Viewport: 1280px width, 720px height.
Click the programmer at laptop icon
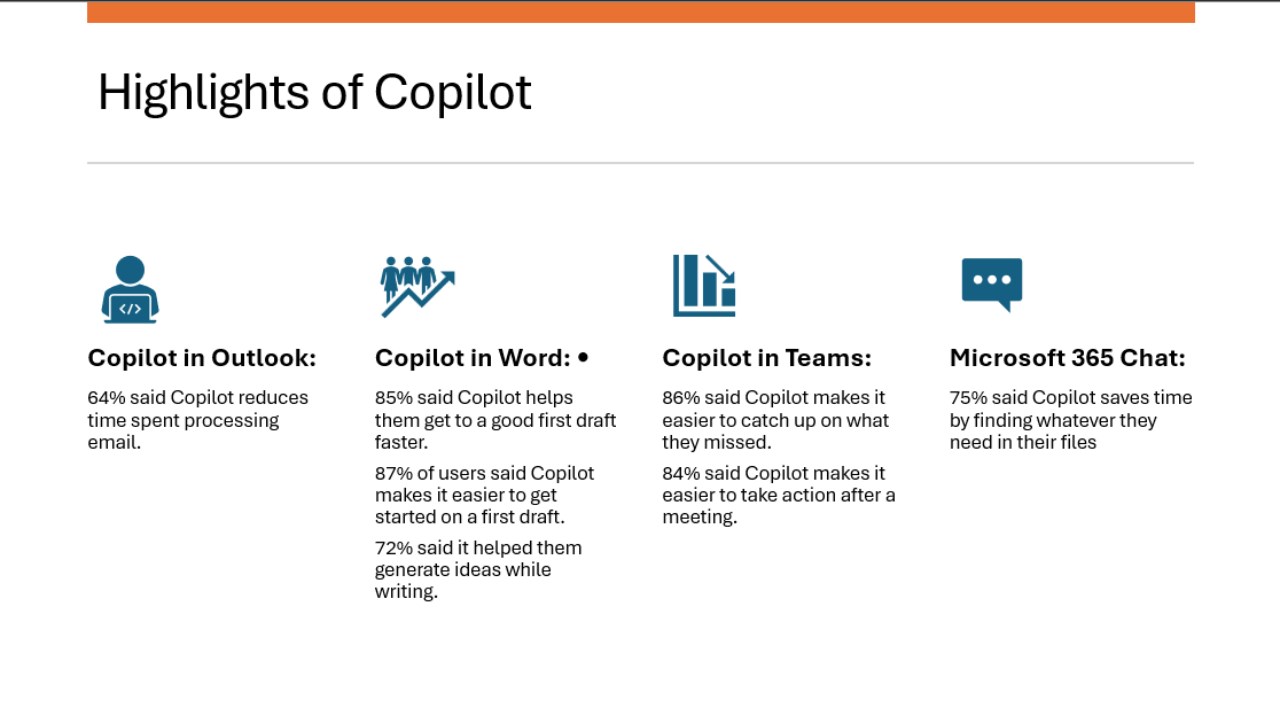pos(130,290)
